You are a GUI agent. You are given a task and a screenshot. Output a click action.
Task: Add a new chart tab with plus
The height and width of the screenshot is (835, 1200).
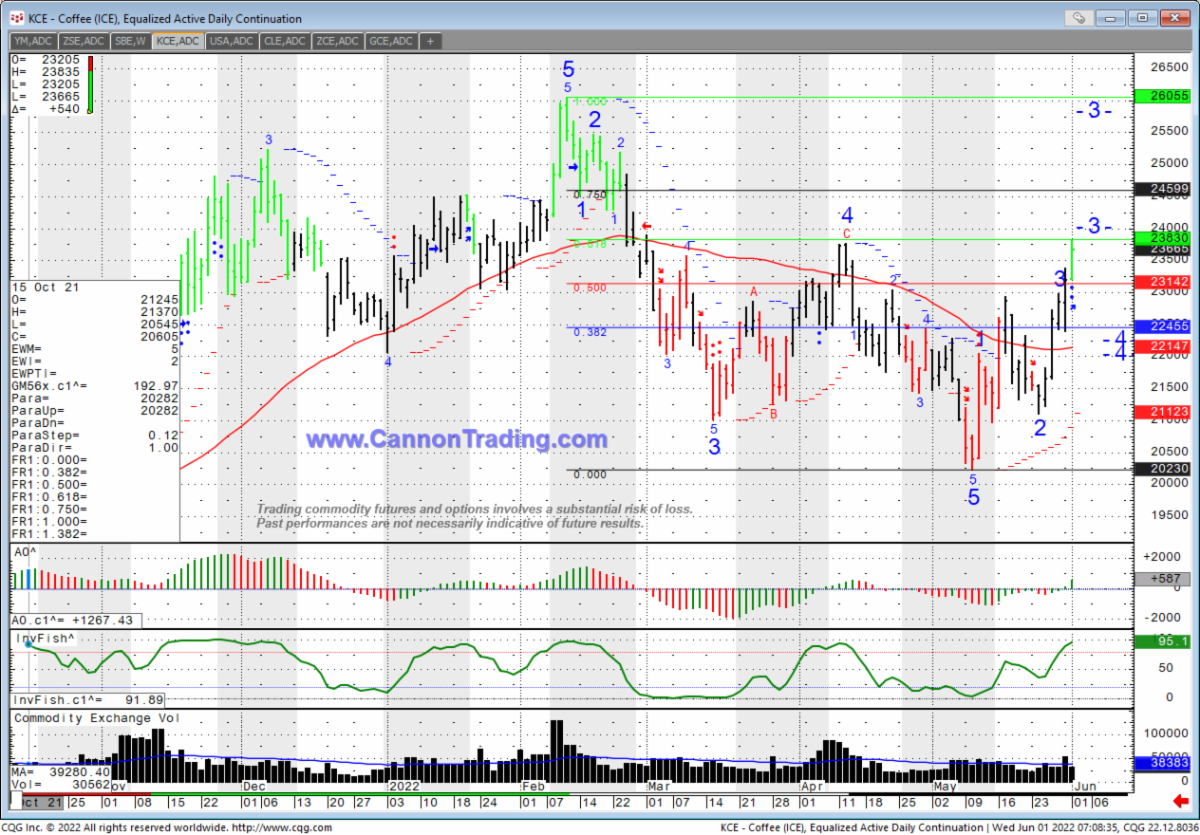tap(430, 41)
